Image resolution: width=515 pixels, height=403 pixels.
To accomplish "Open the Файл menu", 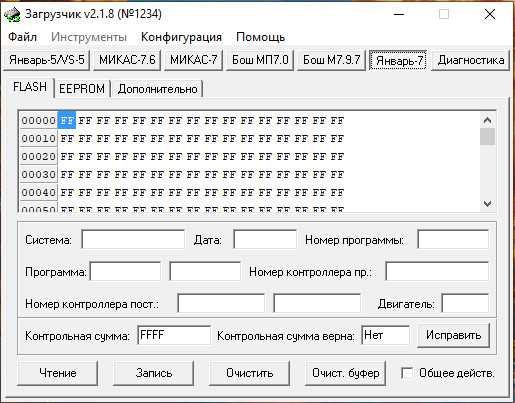I will 22,37.
